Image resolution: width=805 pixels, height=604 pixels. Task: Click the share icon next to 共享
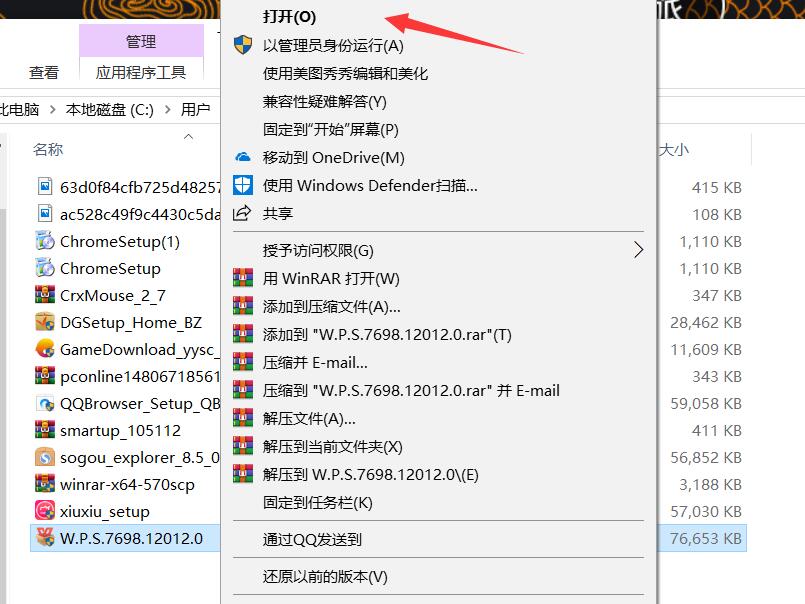click(x=242, y=213)
